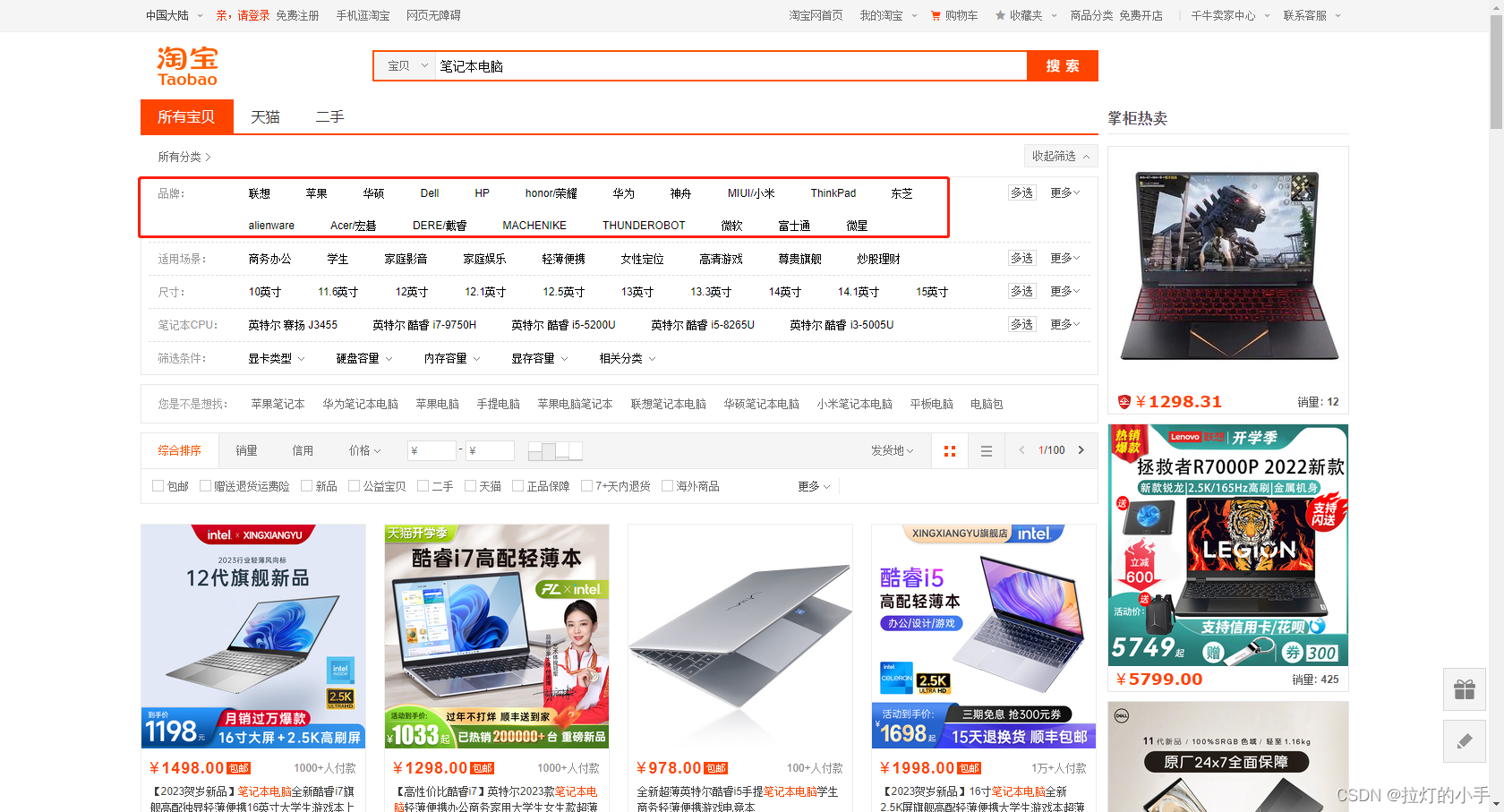Expand the 显卡类型 filter dropdown
The height and width of the screenshot is (812, 1504).
(277, 358)
